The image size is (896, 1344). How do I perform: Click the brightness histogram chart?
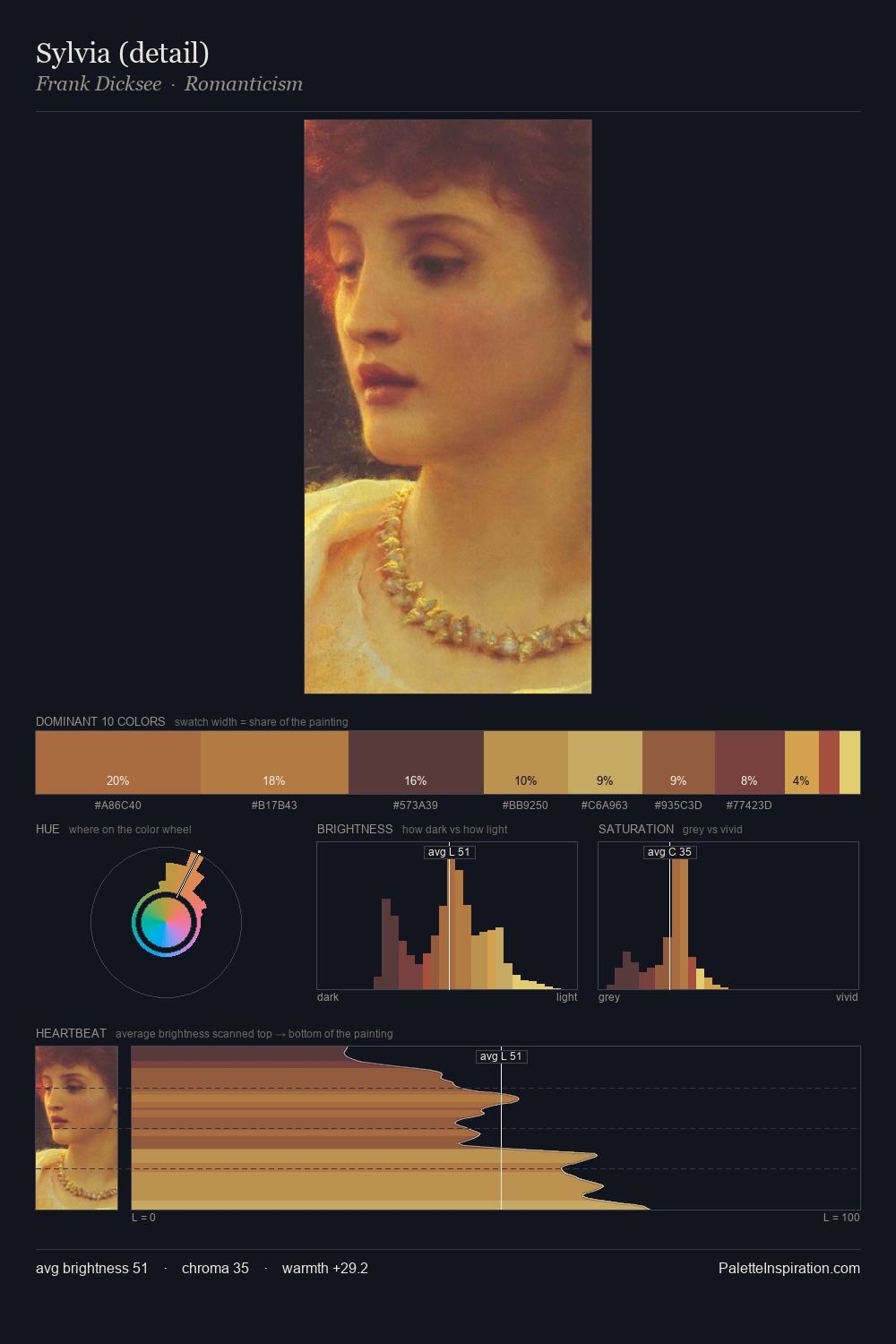(x=447, y=916)
